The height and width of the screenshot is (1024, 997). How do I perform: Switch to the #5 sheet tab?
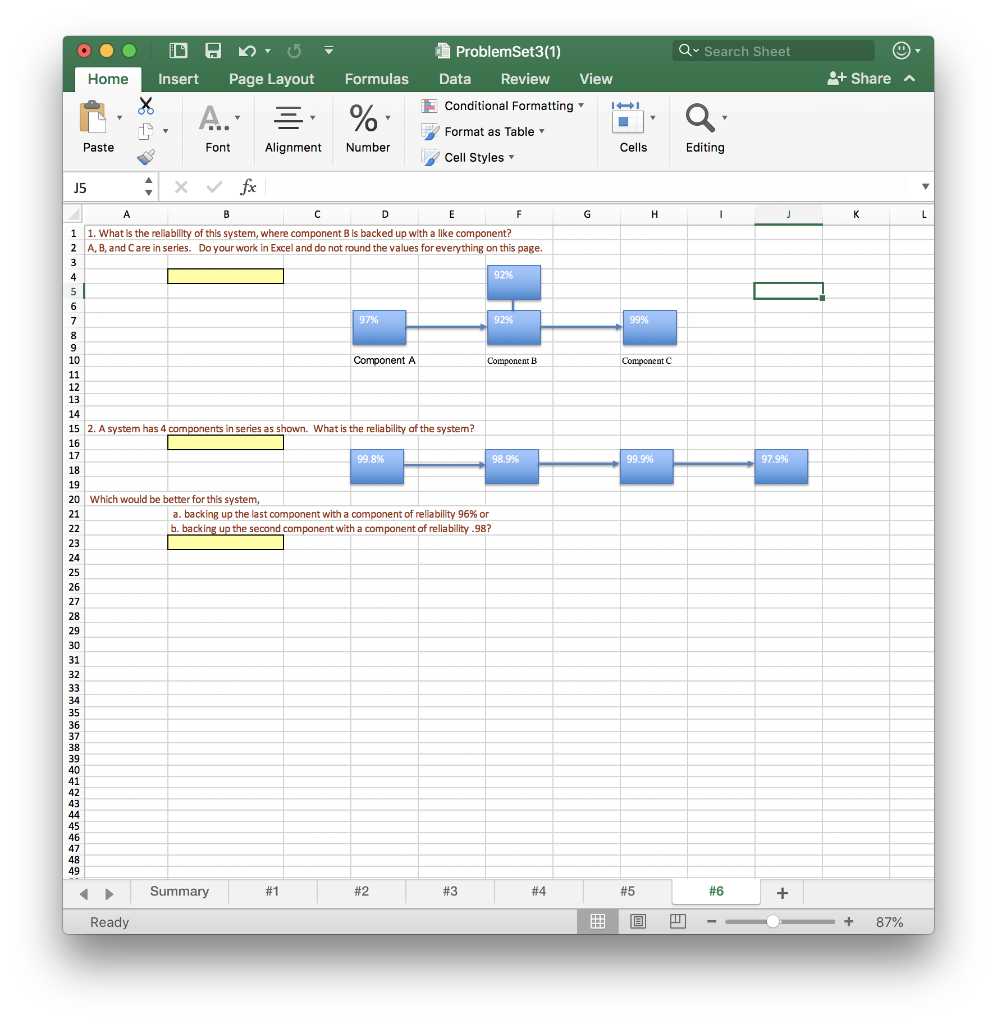click(627, 891)
